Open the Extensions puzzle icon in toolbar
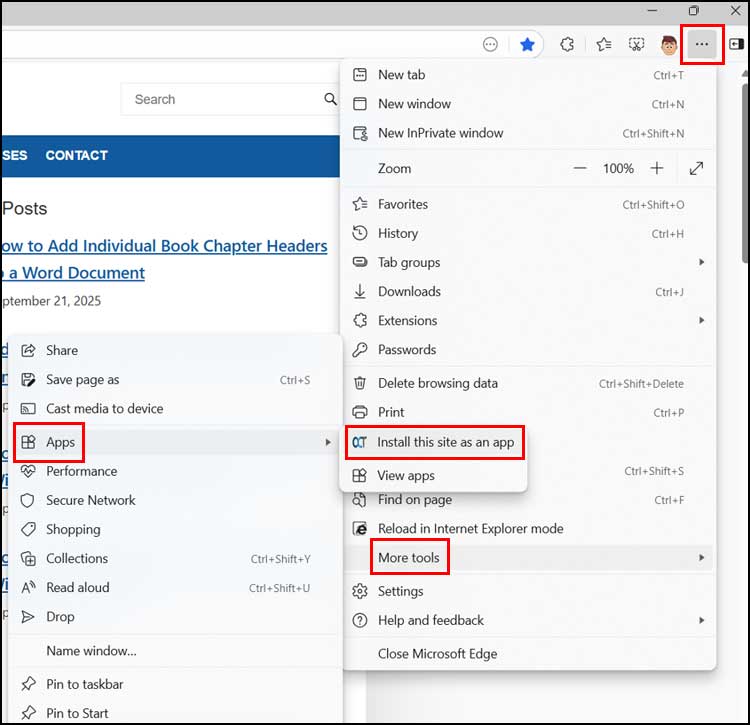The image size is (750, 725). [567, 44]
